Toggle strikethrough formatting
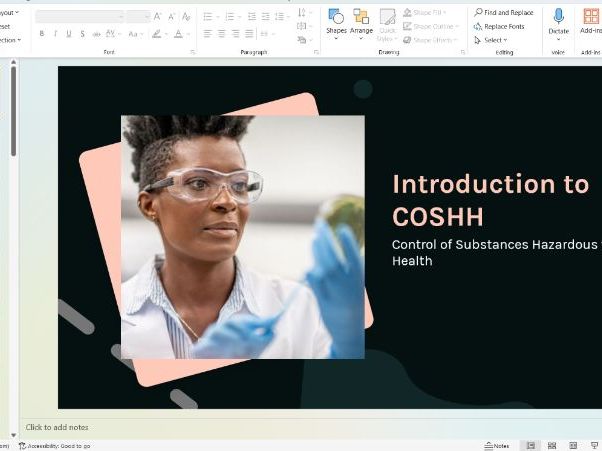The image size is (602, 451). click(x=96, y=34)
